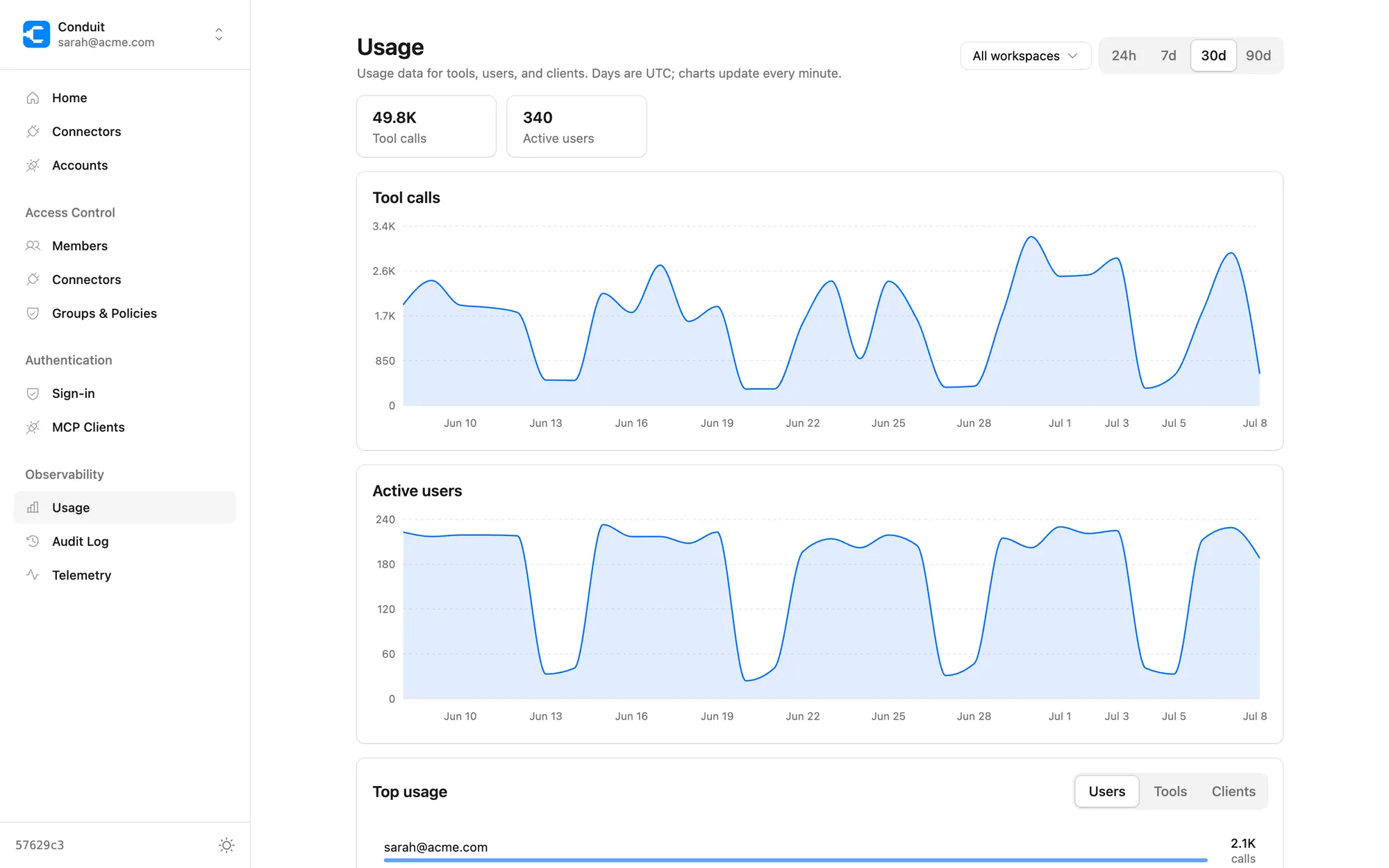Click the Tool calls chart title
Image resolution: width=1389 pixels, height=868 pixels.
[x=406, y=198]
